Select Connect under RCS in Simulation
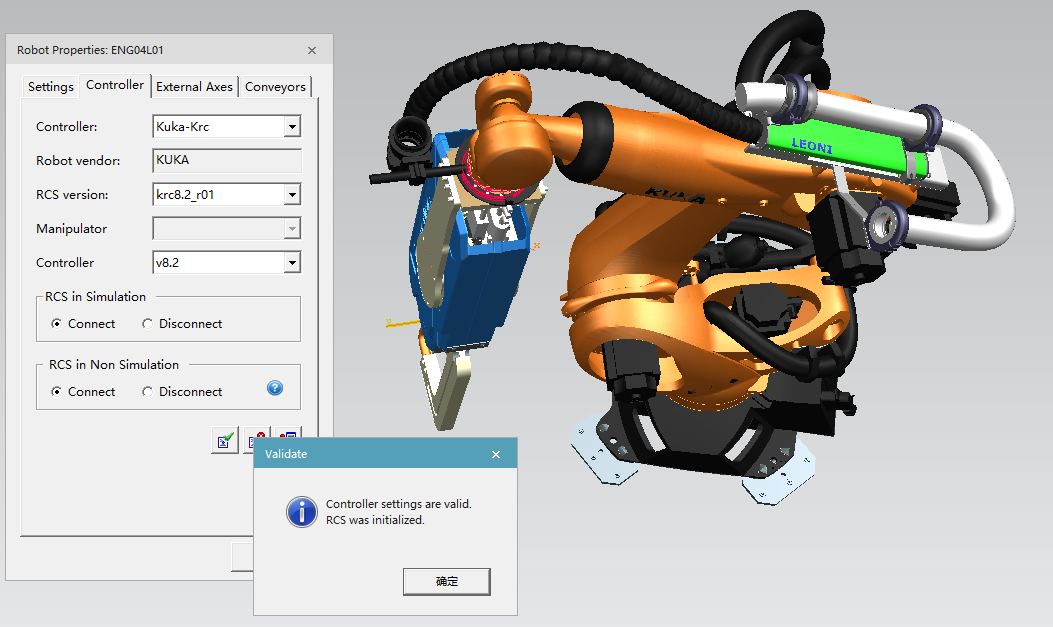 click(57, 324)
